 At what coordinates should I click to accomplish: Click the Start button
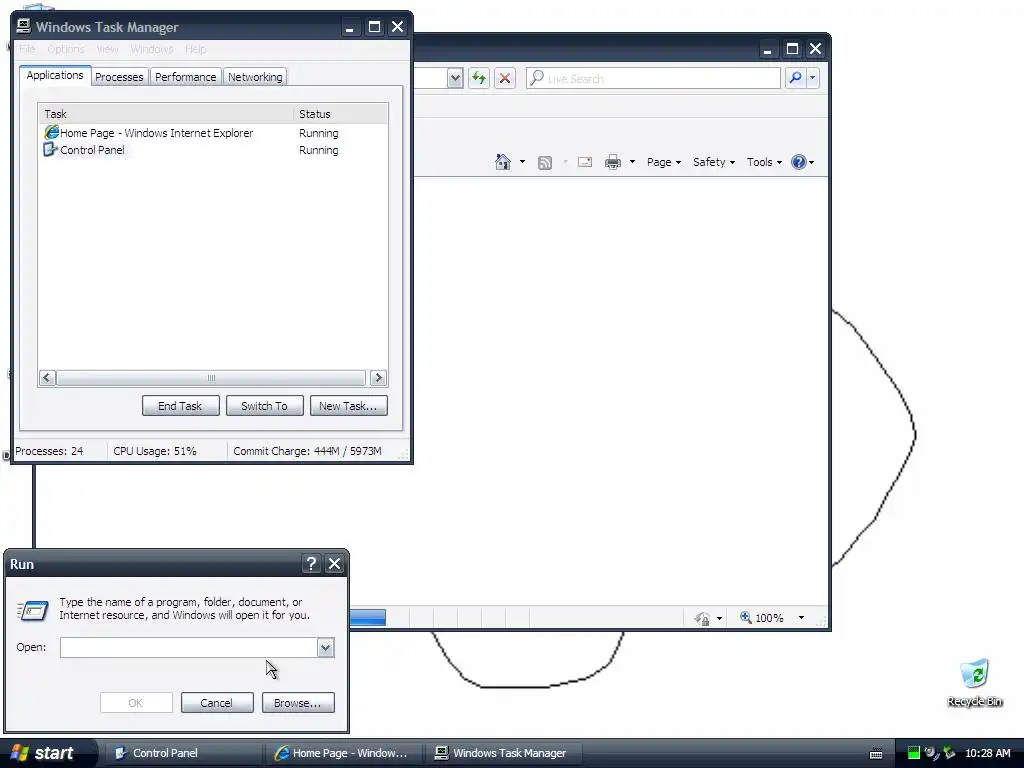44,753
